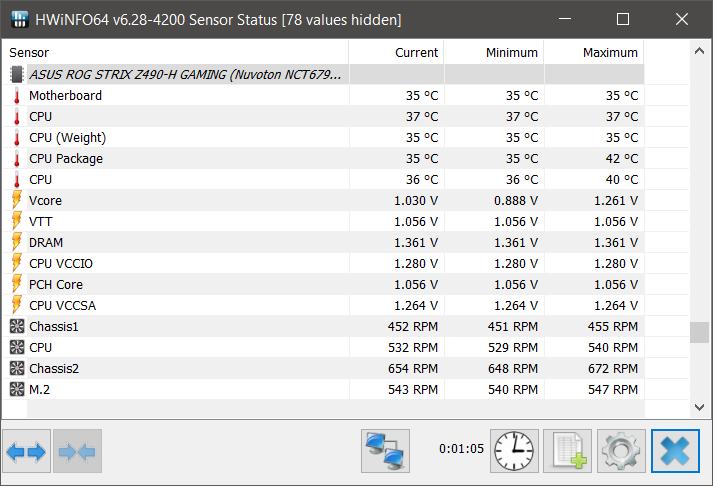Viewport: 713px width, 486px height.
Task: Click the CPU (Weight) sensor label
Action: (x=68, y=138)
